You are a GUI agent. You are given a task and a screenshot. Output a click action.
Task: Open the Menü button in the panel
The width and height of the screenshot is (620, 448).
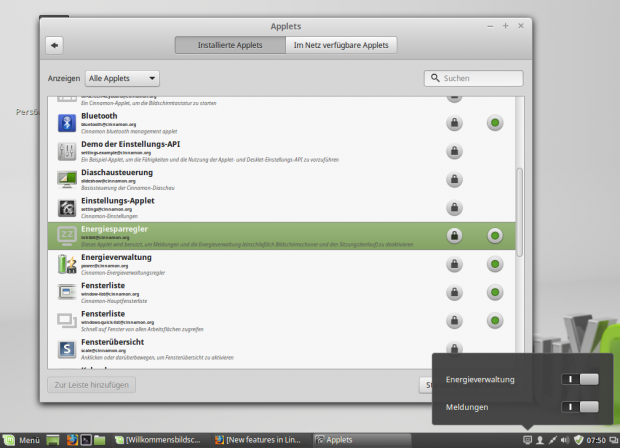coord(22,440)
